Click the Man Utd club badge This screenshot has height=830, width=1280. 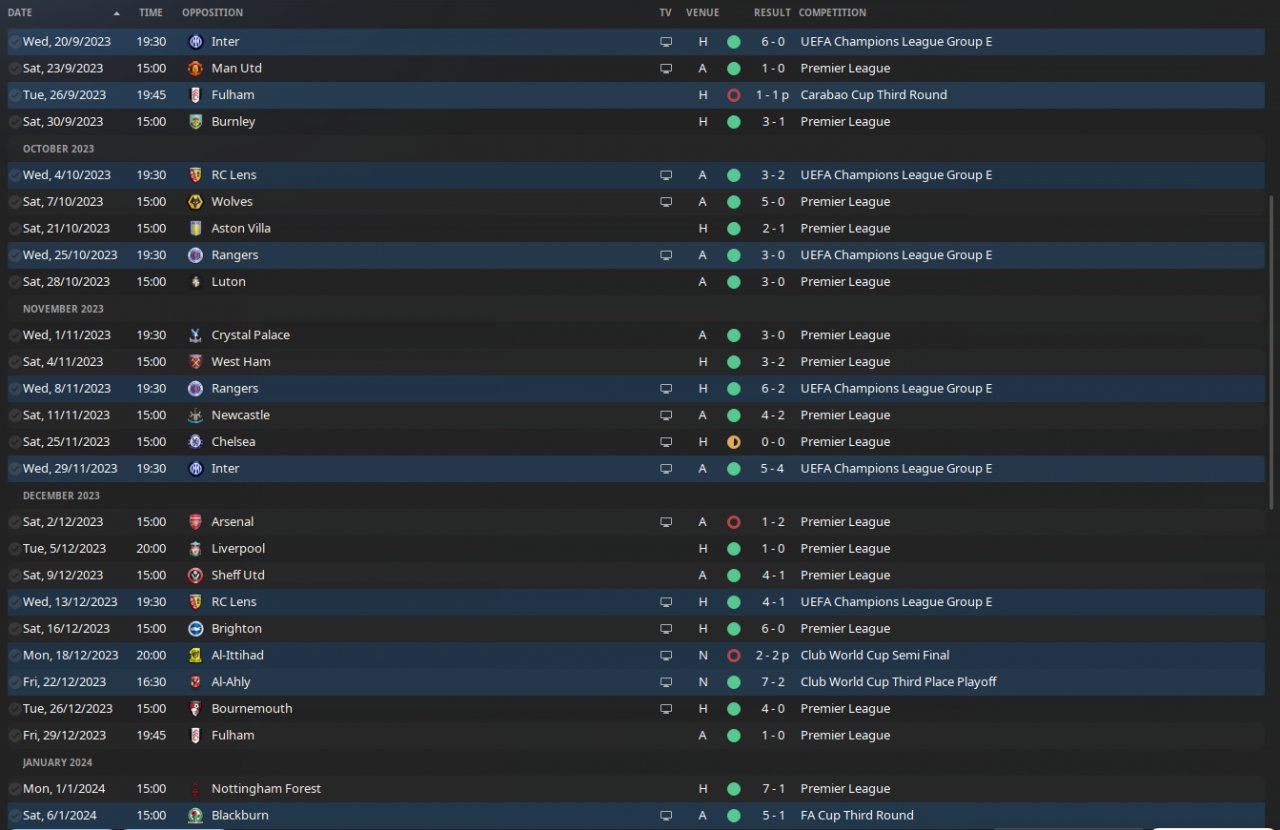tap(195, 68)
